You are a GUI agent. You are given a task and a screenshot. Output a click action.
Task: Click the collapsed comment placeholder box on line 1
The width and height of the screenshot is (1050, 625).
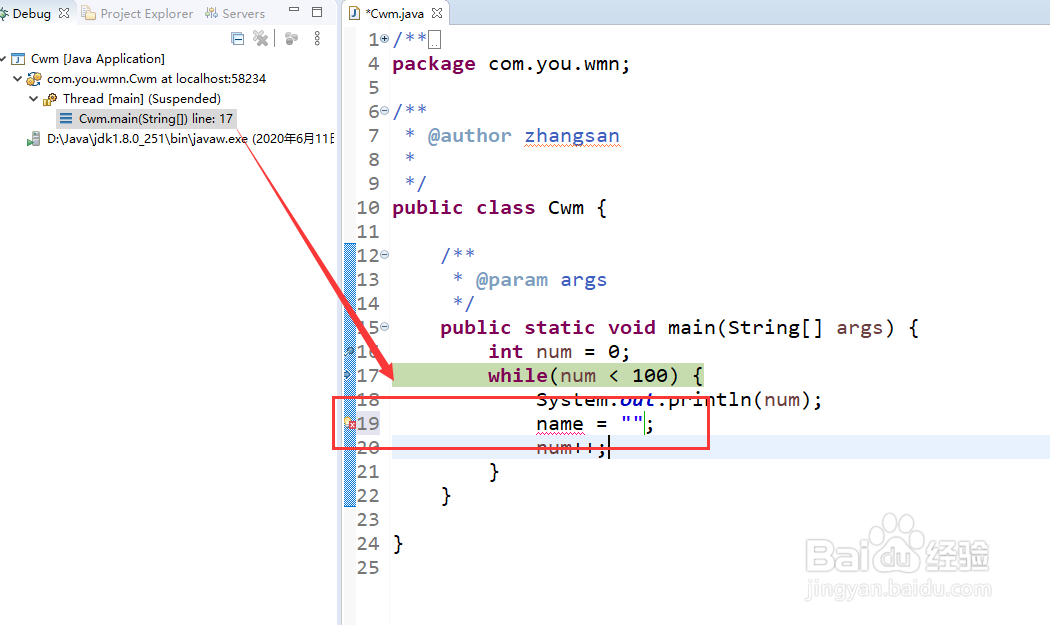(x=435, y=40)
